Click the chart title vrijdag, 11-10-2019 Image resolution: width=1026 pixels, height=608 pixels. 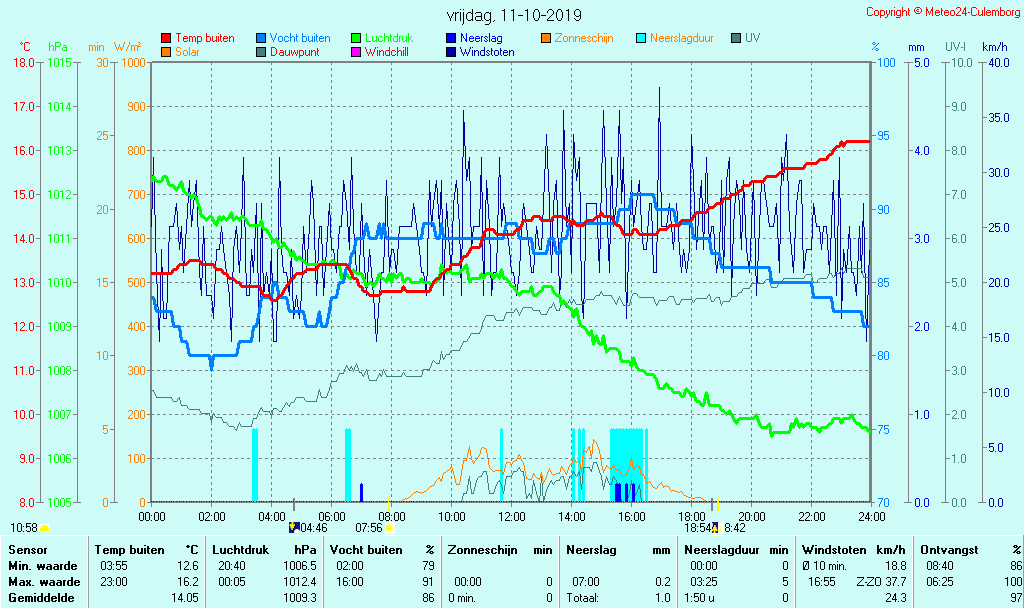click(513, 15)
